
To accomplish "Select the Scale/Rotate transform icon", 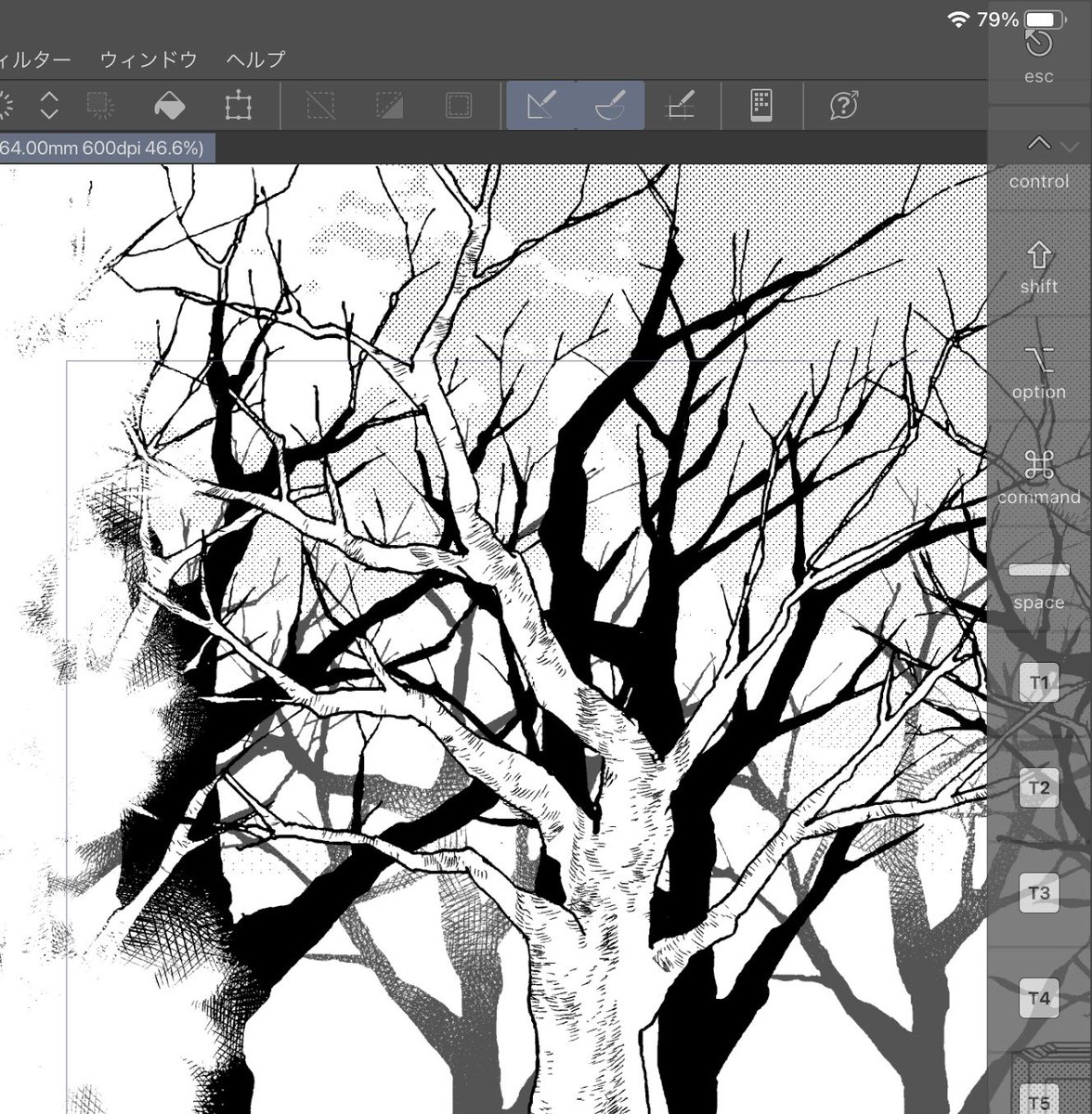I will [239, 105].
